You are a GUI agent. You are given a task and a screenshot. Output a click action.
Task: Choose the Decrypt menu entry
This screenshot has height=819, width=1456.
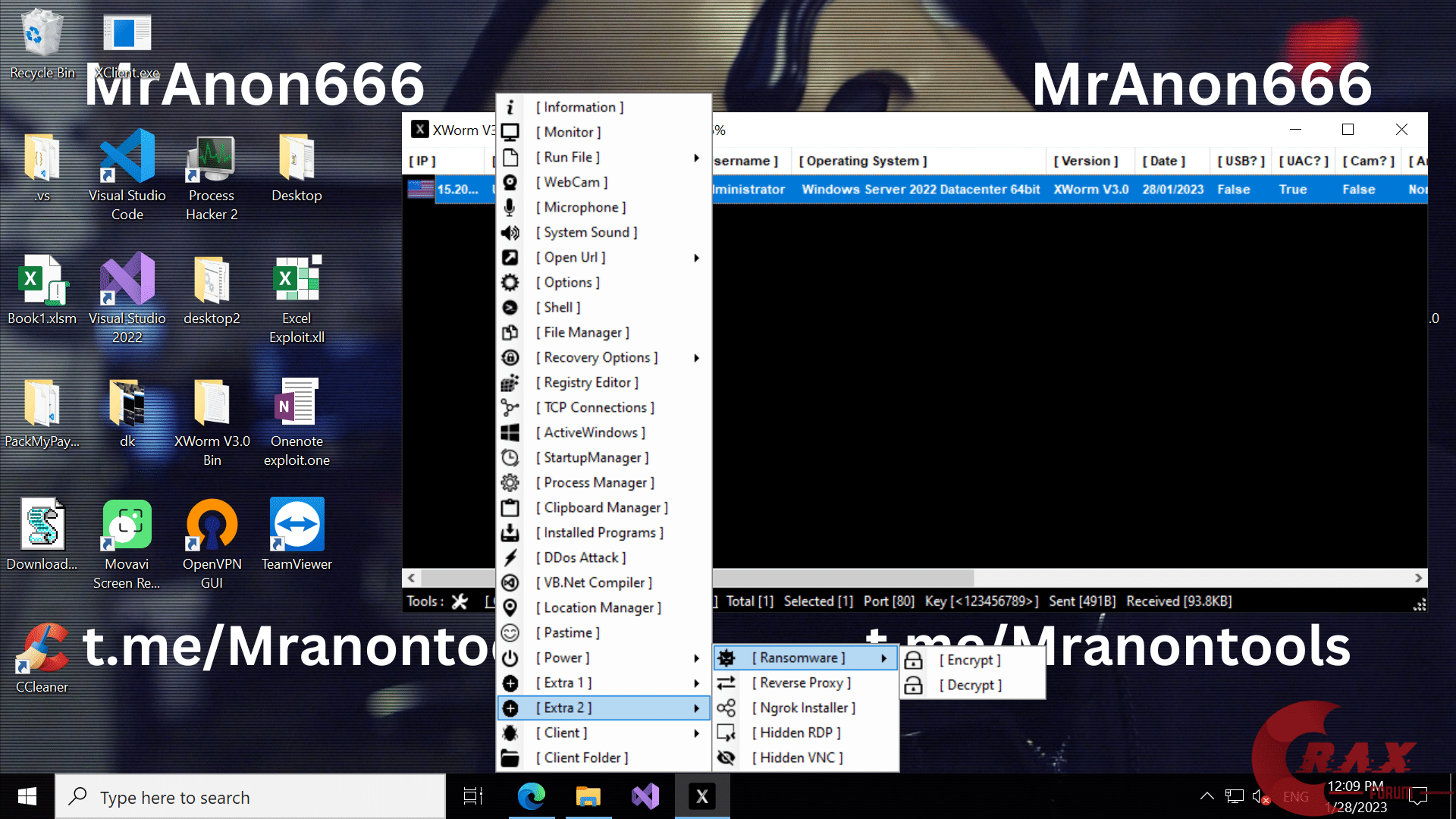click(x=973, y=685)
